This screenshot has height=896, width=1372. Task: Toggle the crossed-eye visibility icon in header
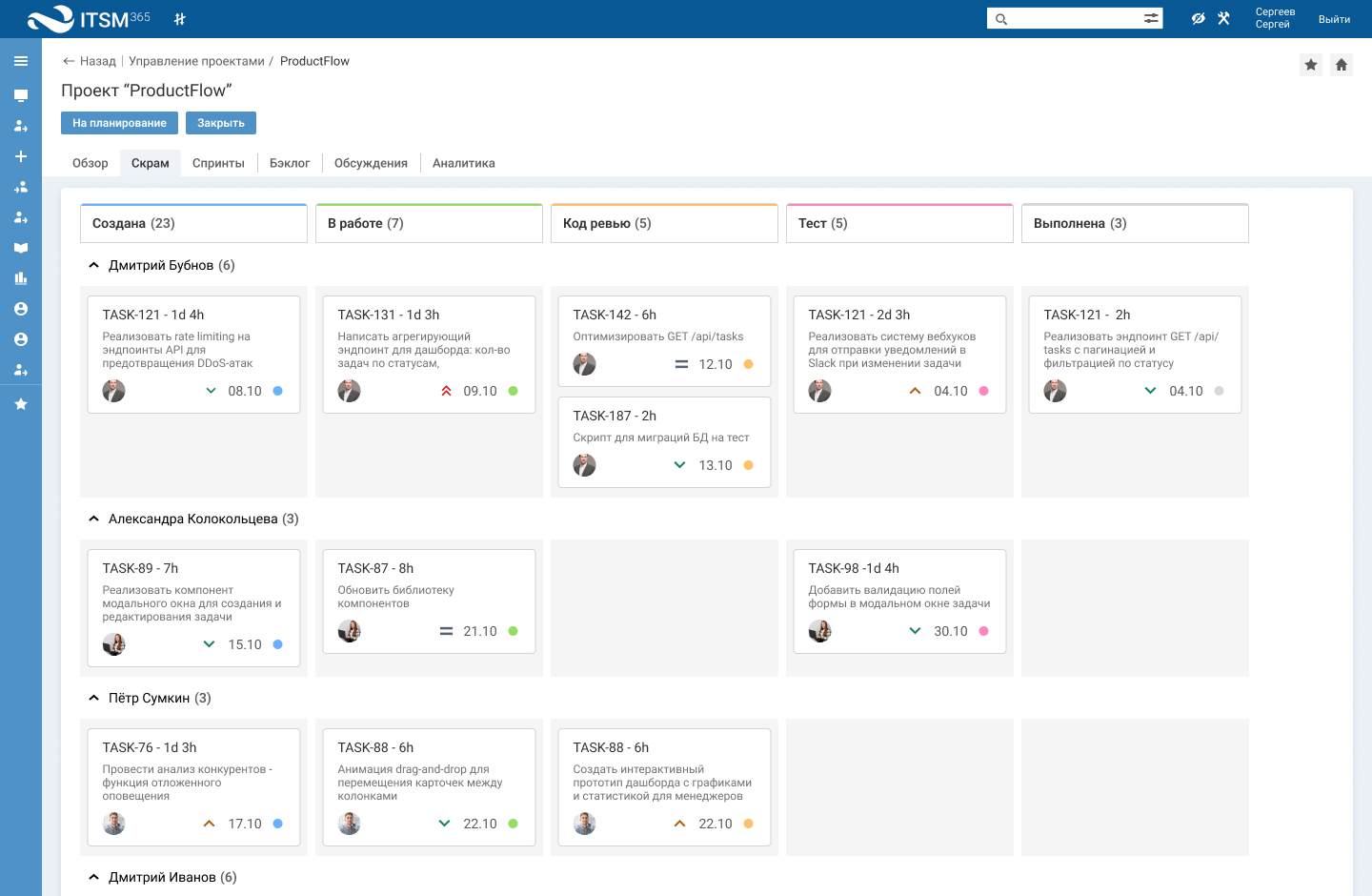pos(1199,18)
